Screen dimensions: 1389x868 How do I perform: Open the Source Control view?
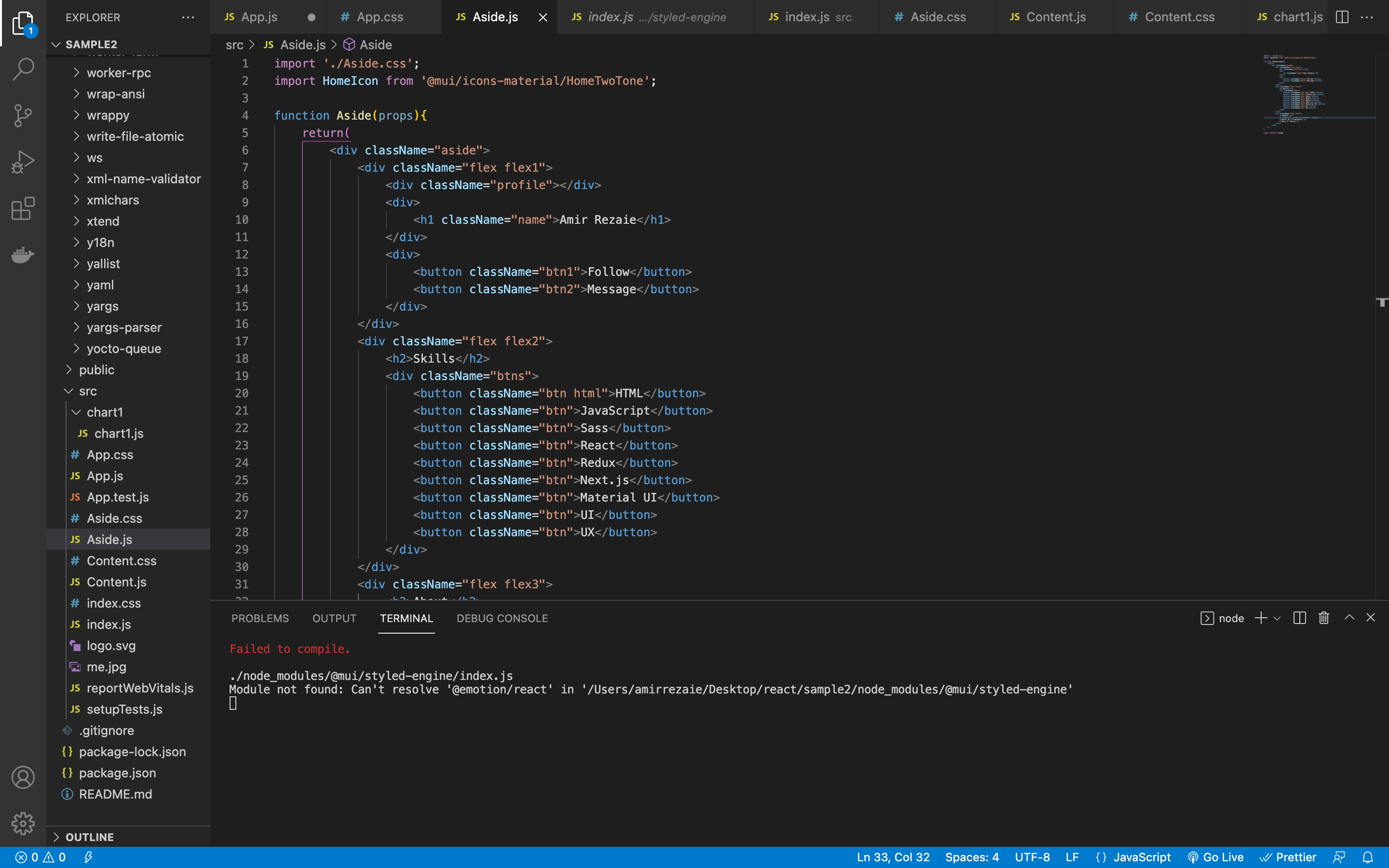click(x=23, y=115)
